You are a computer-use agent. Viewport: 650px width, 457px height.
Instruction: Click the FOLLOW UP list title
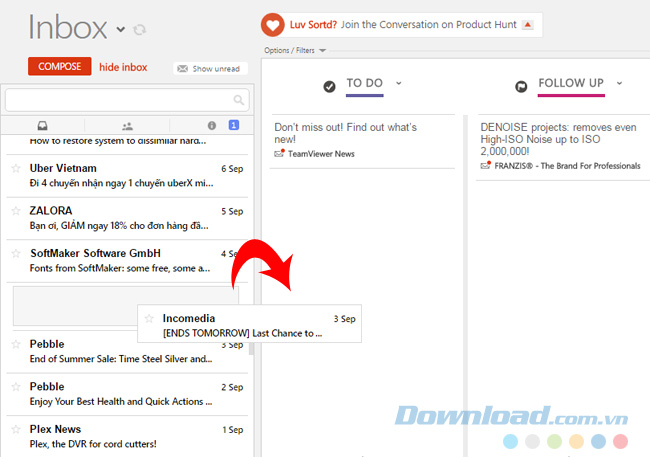(571, 83)
